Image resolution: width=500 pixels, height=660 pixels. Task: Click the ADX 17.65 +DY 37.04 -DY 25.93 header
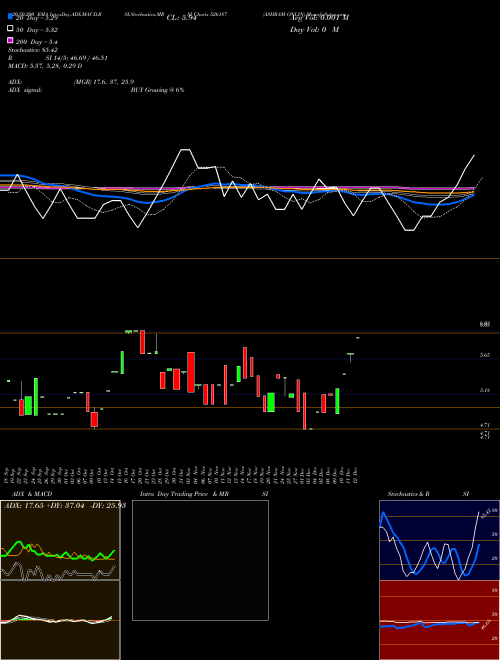pos(65,505)
